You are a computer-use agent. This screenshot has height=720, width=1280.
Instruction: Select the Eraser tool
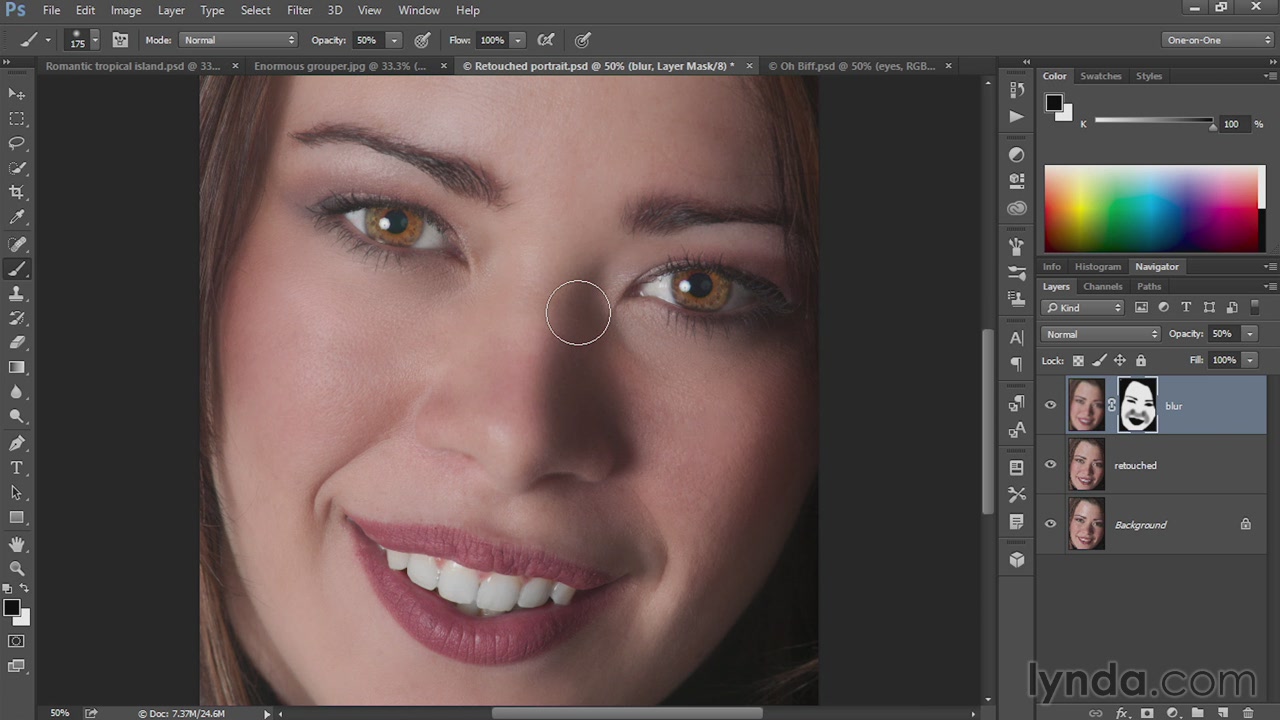click(17, 342)
